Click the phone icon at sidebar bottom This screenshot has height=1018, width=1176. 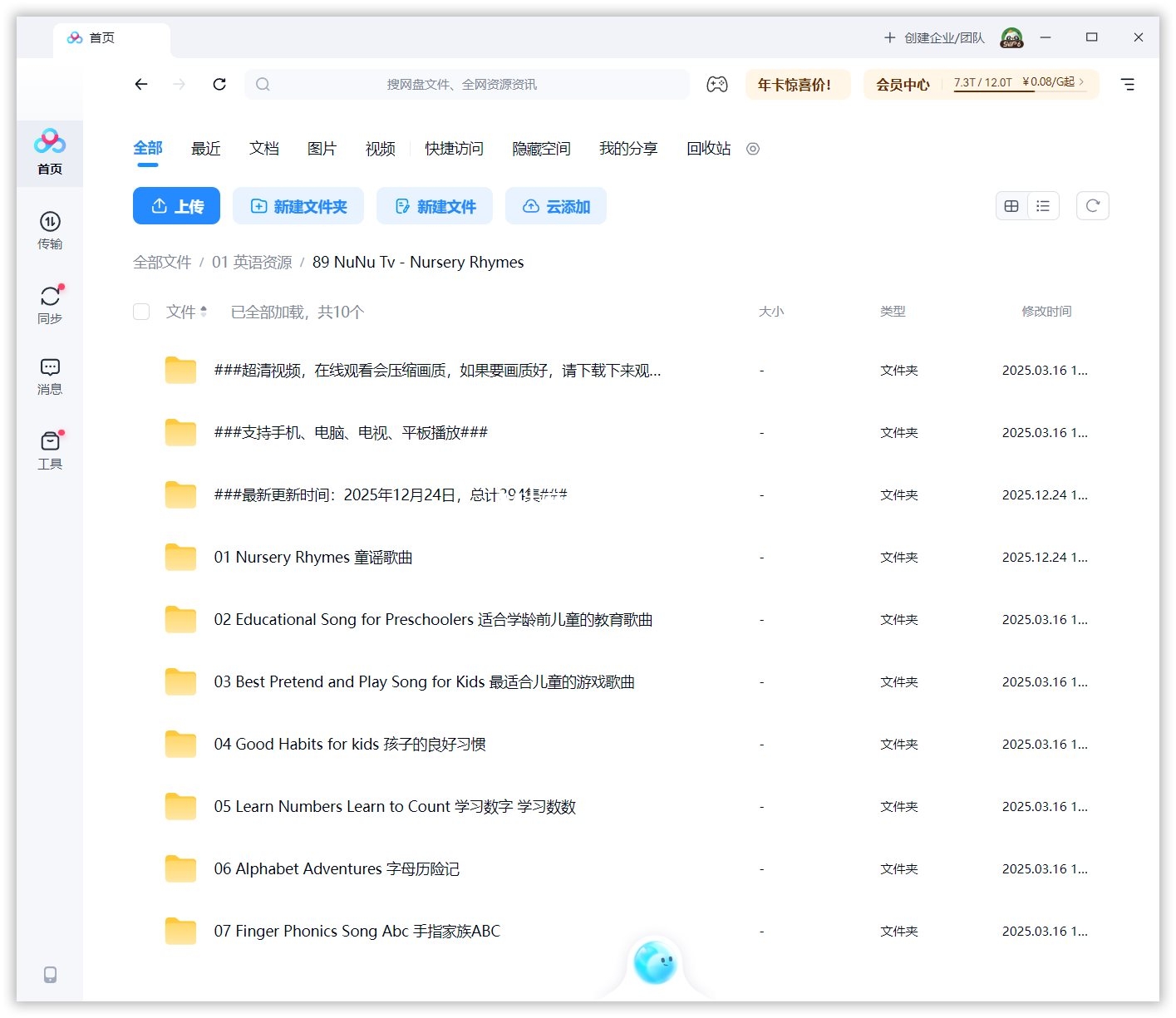click(50, 975)
